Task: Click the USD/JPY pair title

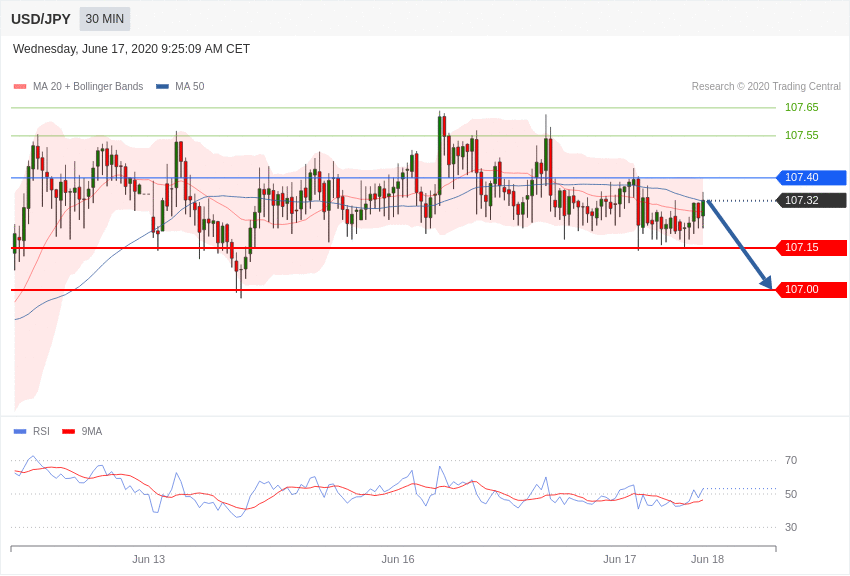Action: coord(41,19)
